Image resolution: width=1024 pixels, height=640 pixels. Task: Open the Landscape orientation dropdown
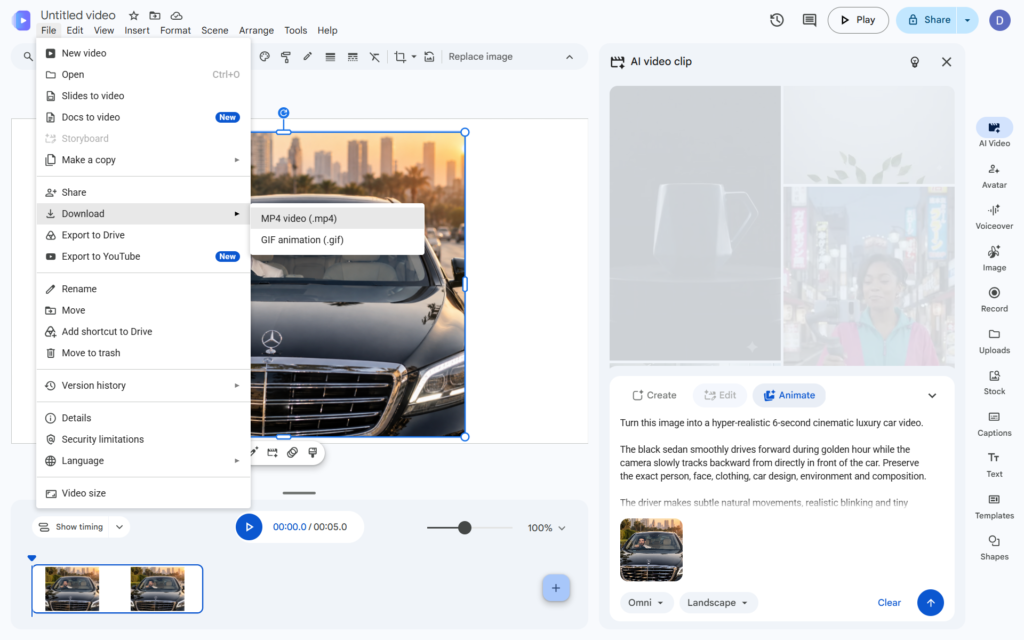tap(718, 603)
